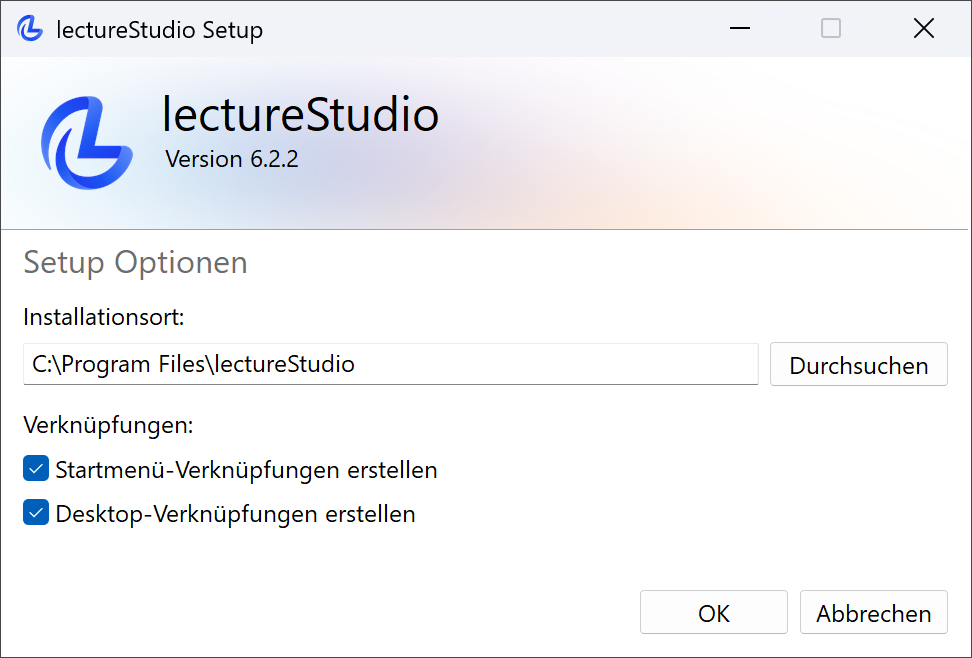The width and height of the screenshot is (972, 658).
Task: Click the Version 6.2.2 label
Action: point(231,159)
